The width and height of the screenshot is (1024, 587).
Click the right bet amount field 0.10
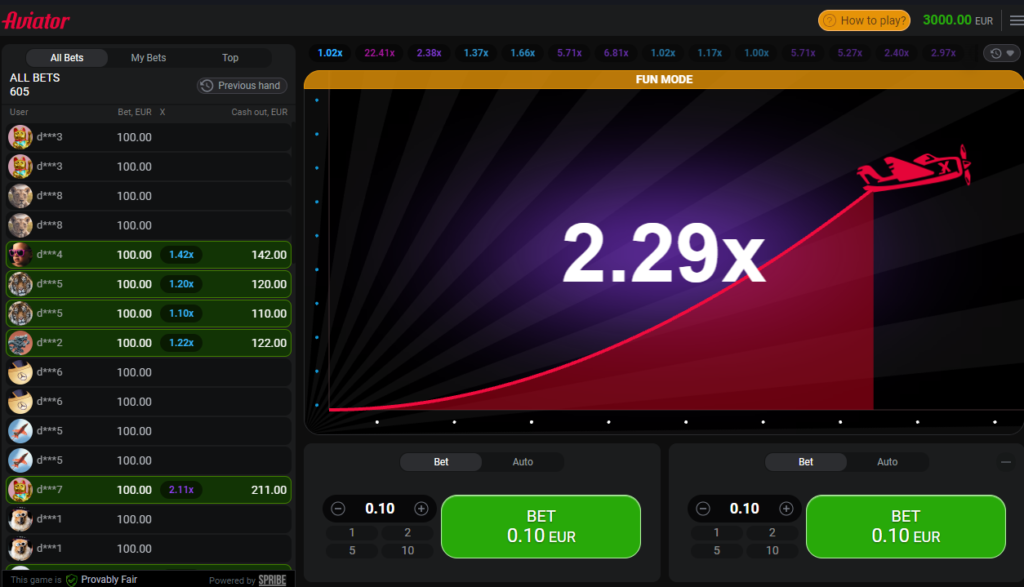(744, 509)
